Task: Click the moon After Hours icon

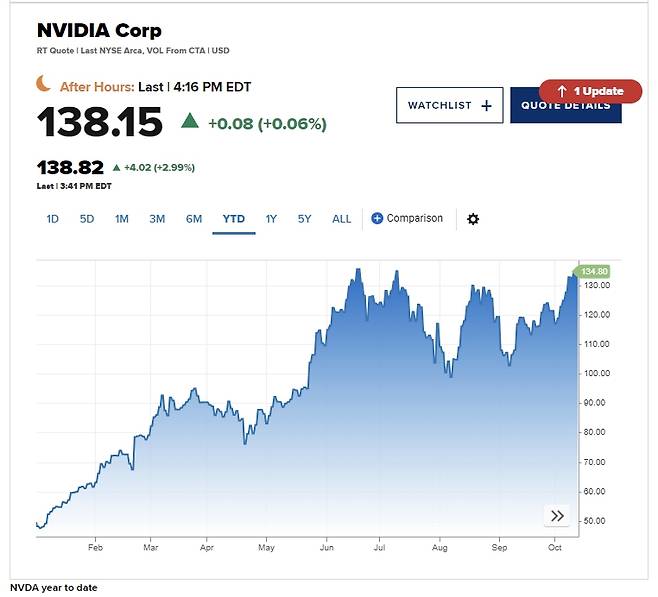Action: (x=43, y=83)
